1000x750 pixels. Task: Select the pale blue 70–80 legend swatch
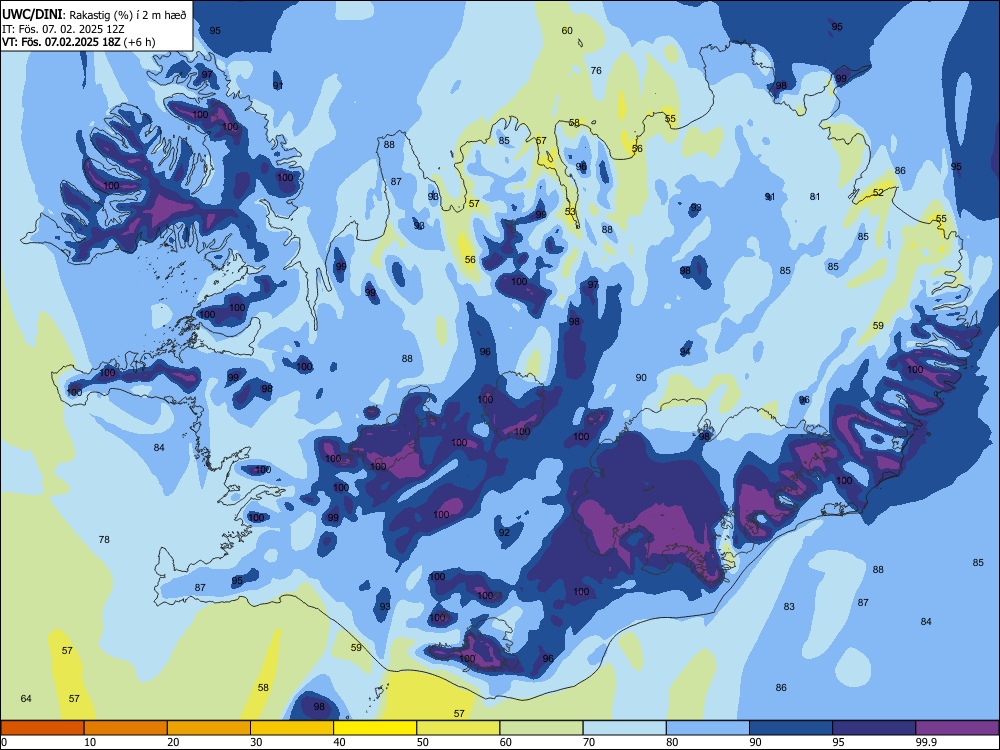click(624, 728)
